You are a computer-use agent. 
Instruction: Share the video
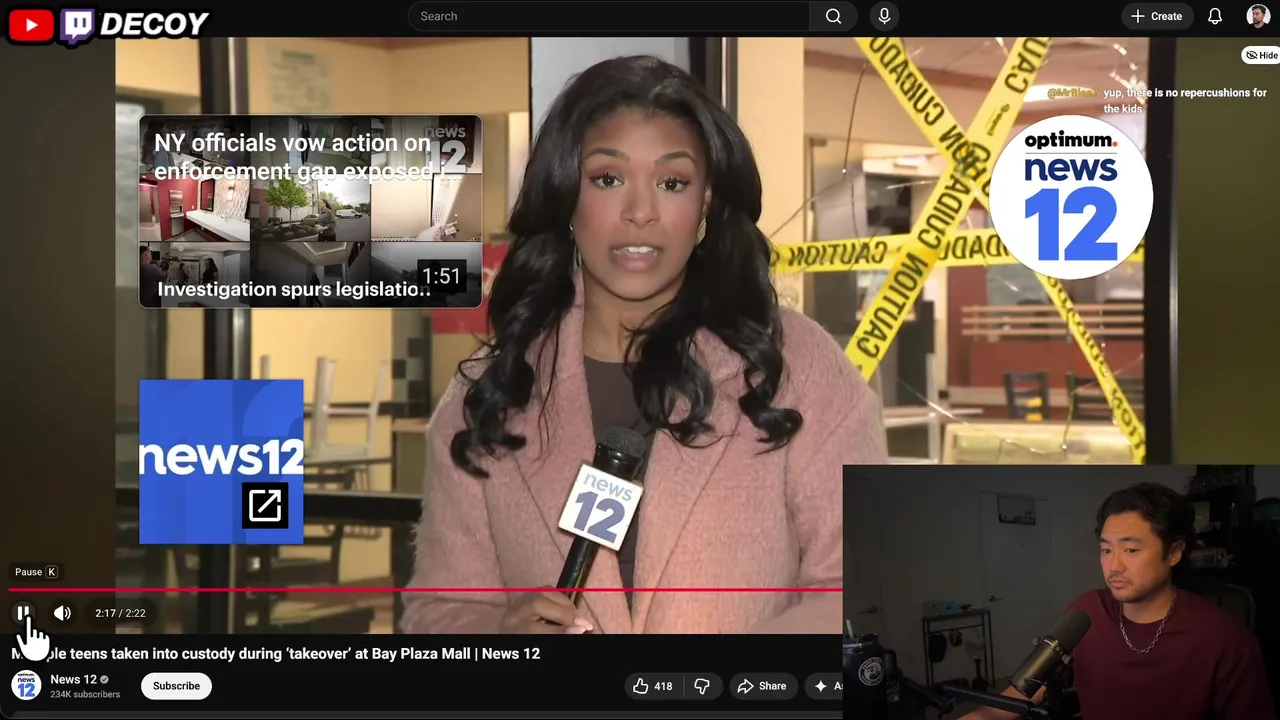[761, 686]
